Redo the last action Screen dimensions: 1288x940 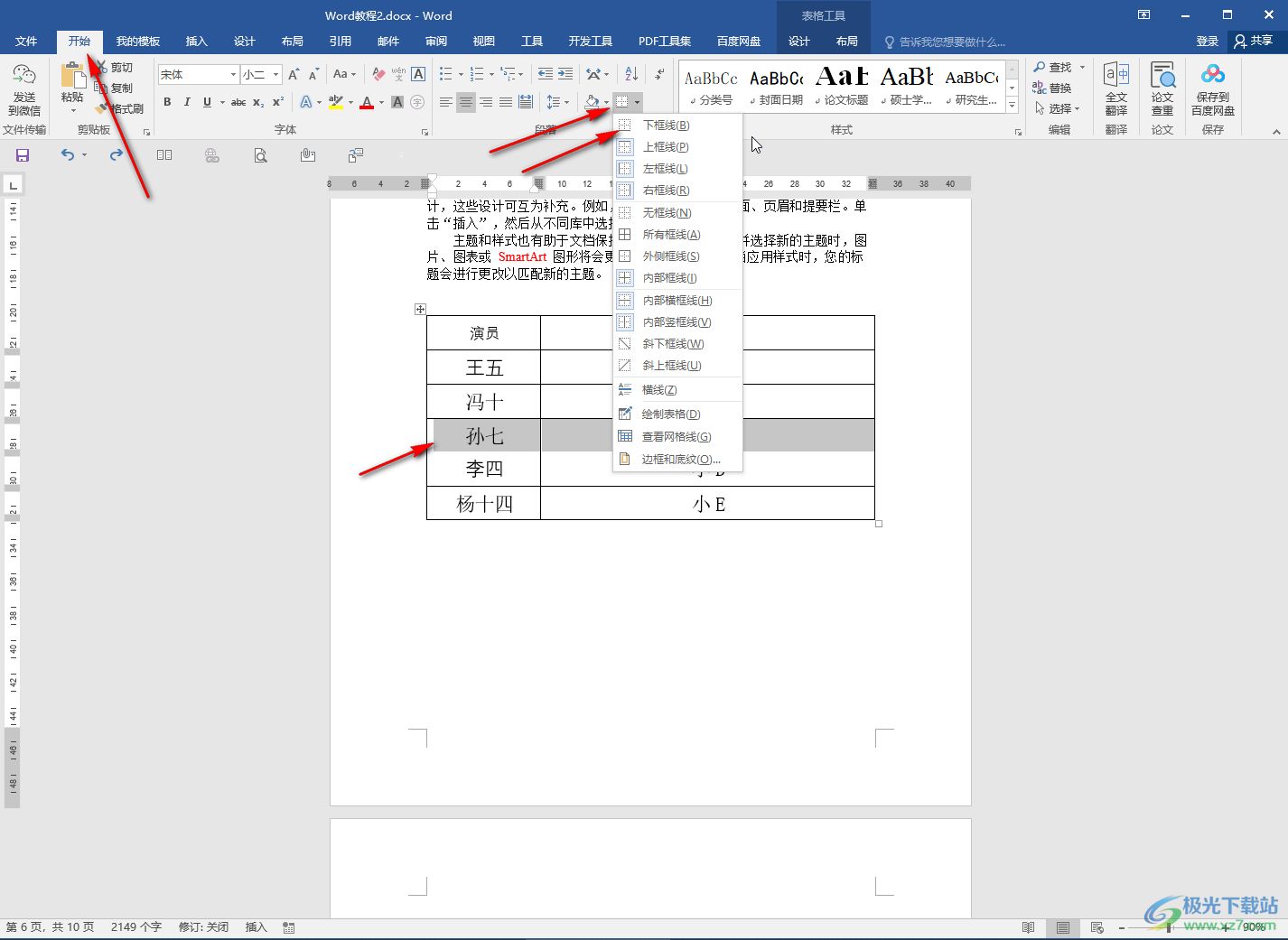[117, 155]
